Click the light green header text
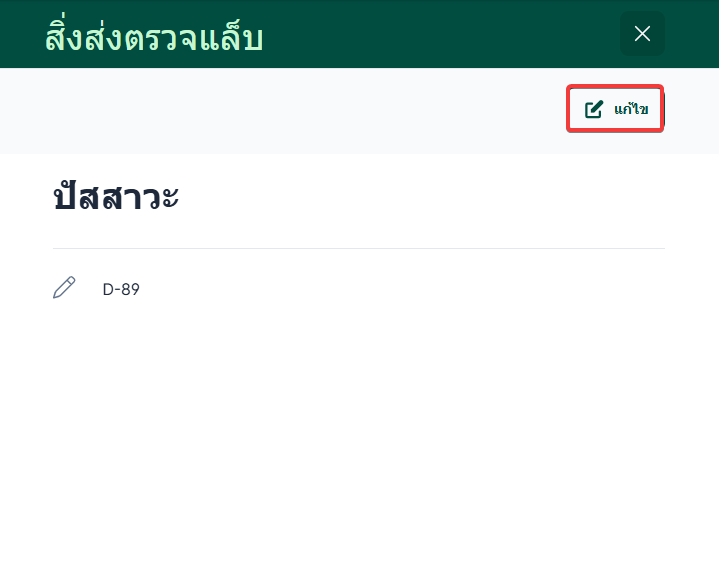The height and width of the screenshot is (561, 719). pyautogui.click(x=154, y=37)
